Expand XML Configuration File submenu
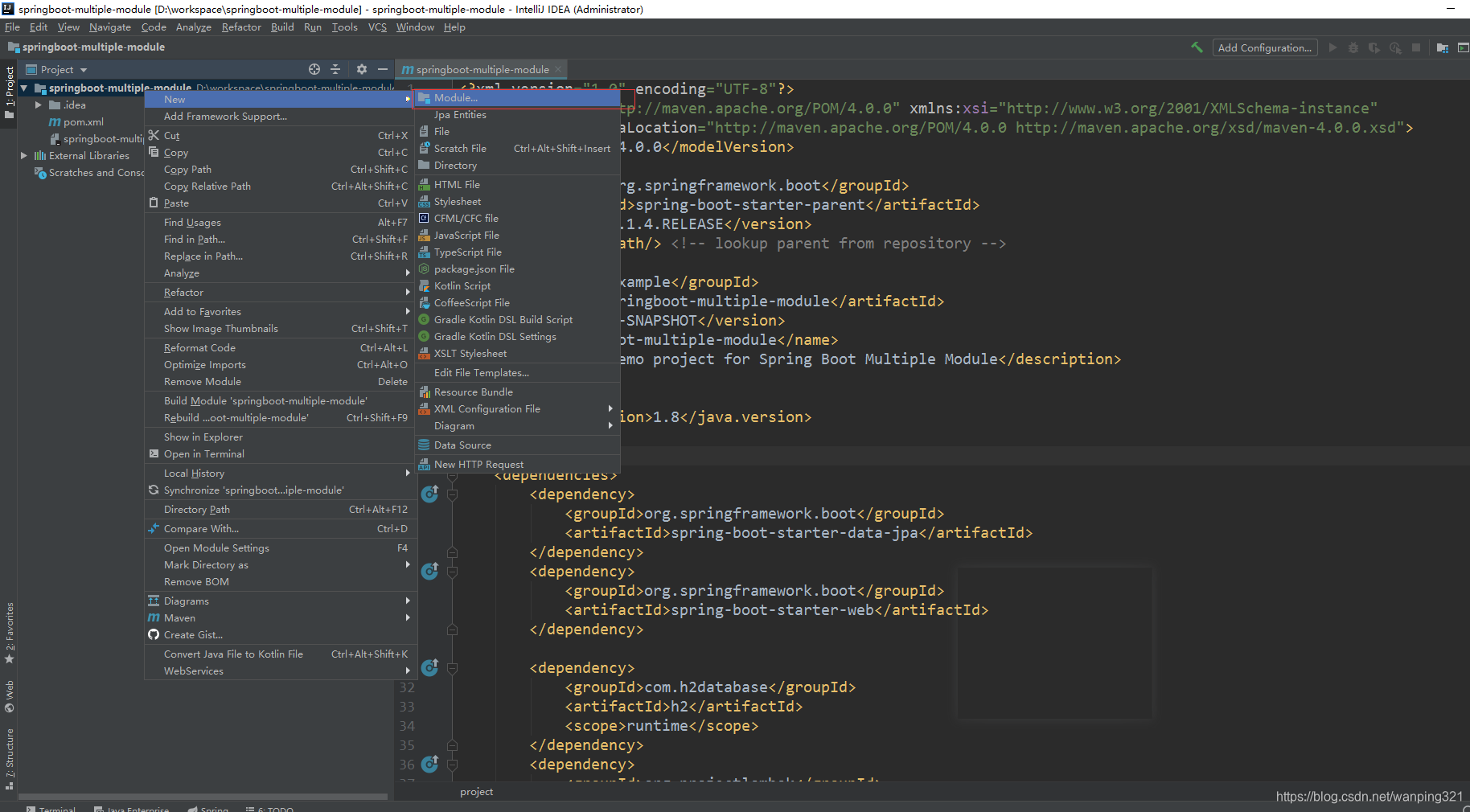Viewport: 1470px width, 812px height. point(517,409)
